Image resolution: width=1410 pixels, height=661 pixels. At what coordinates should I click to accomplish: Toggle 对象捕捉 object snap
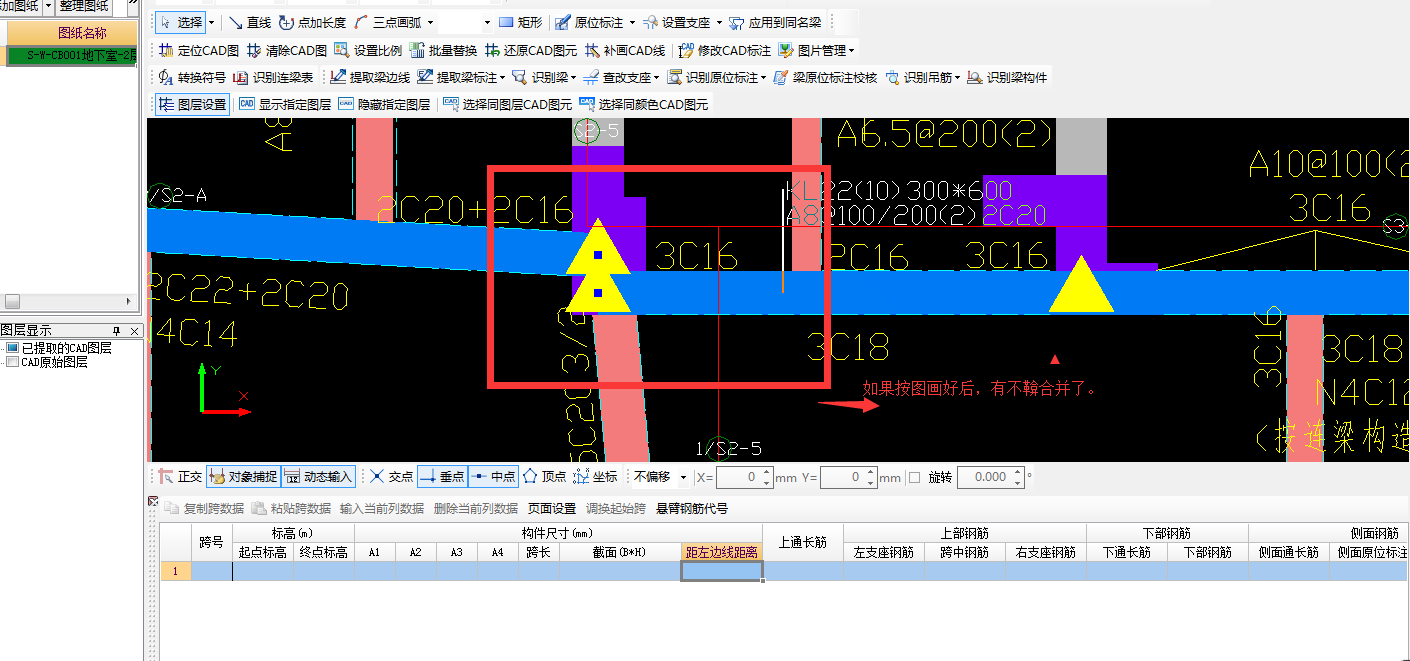pos(243,477)
